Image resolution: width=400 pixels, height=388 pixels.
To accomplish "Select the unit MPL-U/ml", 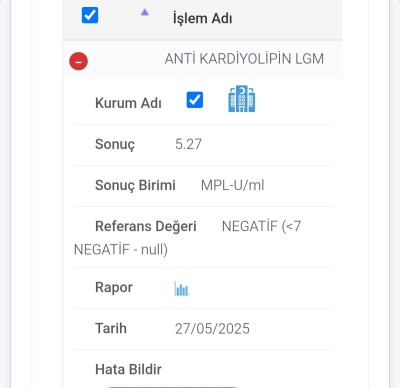I will [232, 185].
